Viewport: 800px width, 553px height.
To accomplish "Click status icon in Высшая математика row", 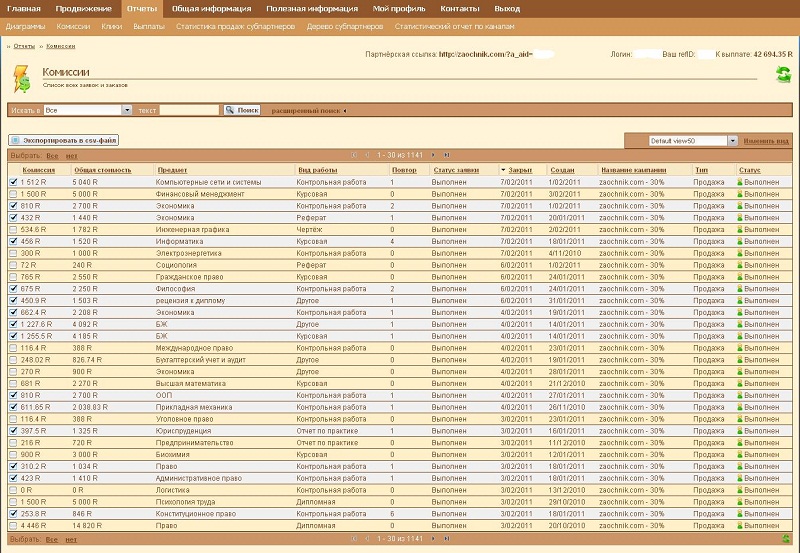I will 740,384.
